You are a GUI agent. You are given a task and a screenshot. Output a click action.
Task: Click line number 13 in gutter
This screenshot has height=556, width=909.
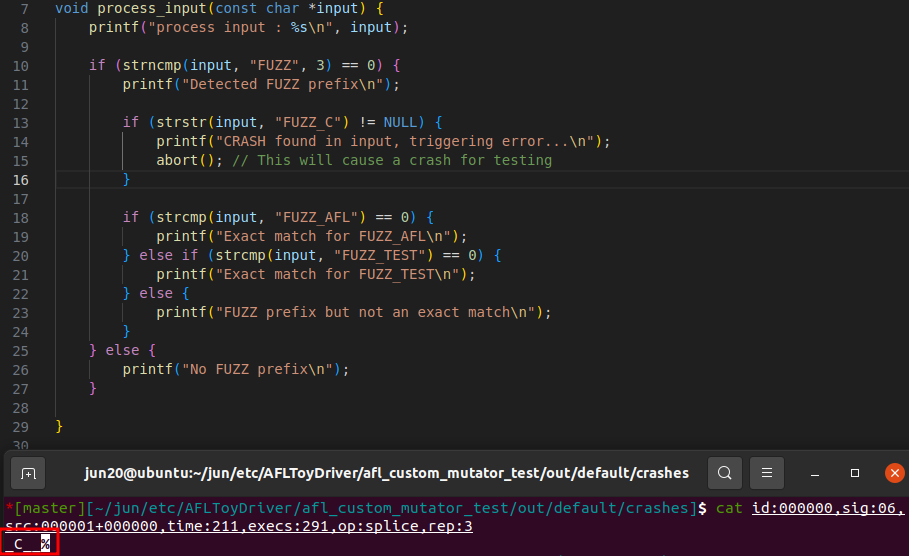click(20, 122)
